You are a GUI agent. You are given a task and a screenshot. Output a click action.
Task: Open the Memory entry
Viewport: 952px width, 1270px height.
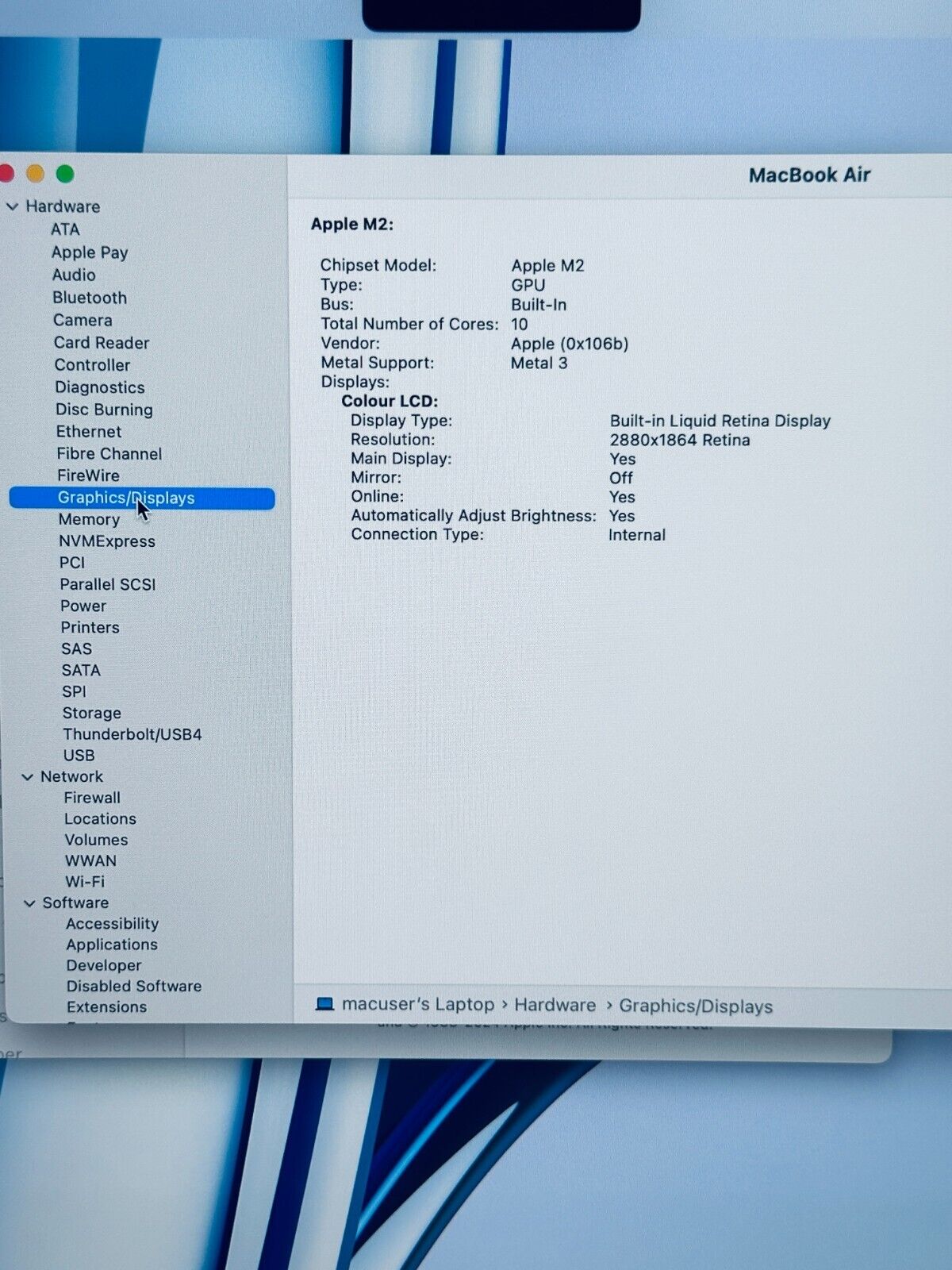[x=89, y=519]
